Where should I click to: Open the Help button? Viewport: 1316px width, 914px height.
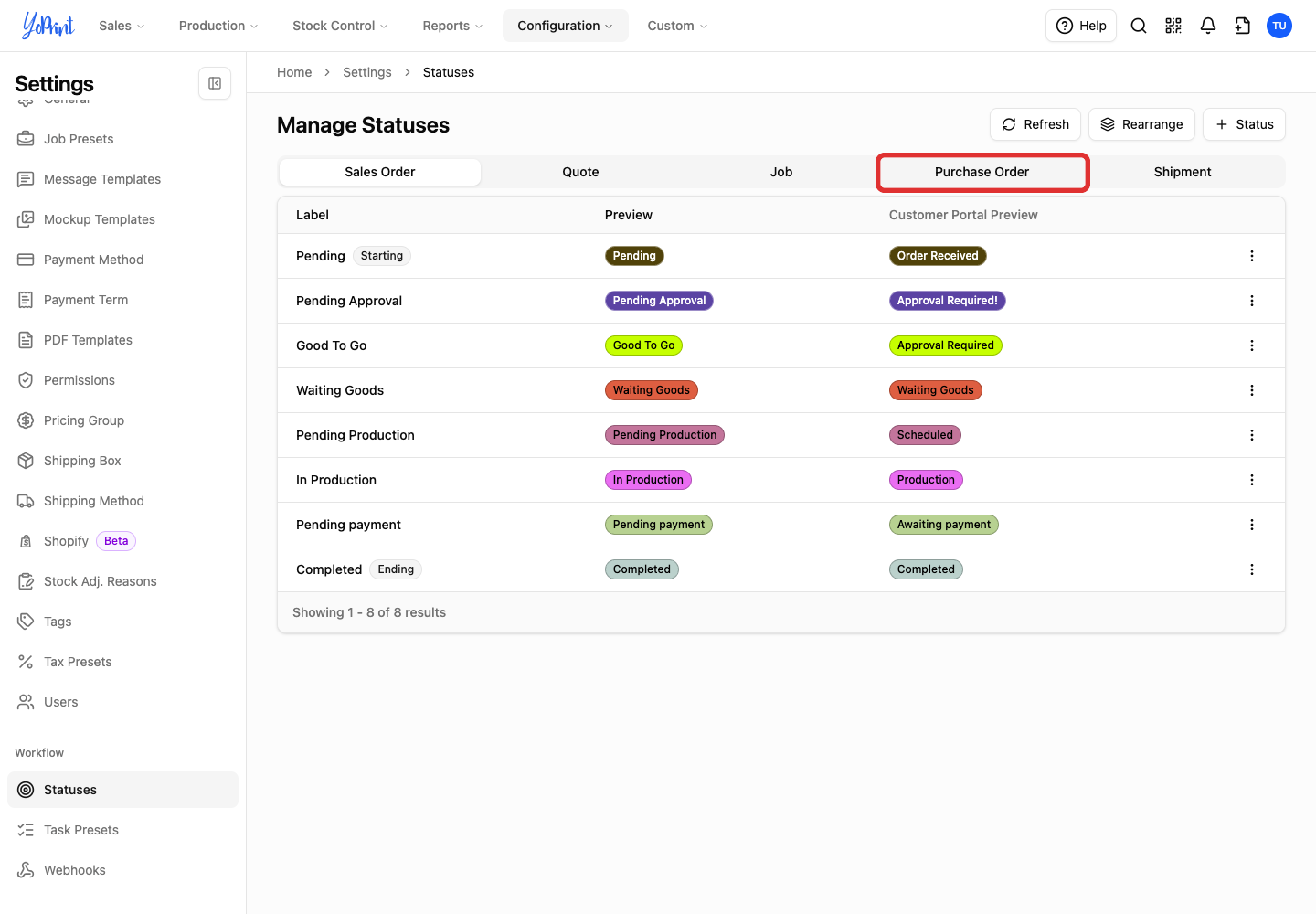click(1081, 26)
